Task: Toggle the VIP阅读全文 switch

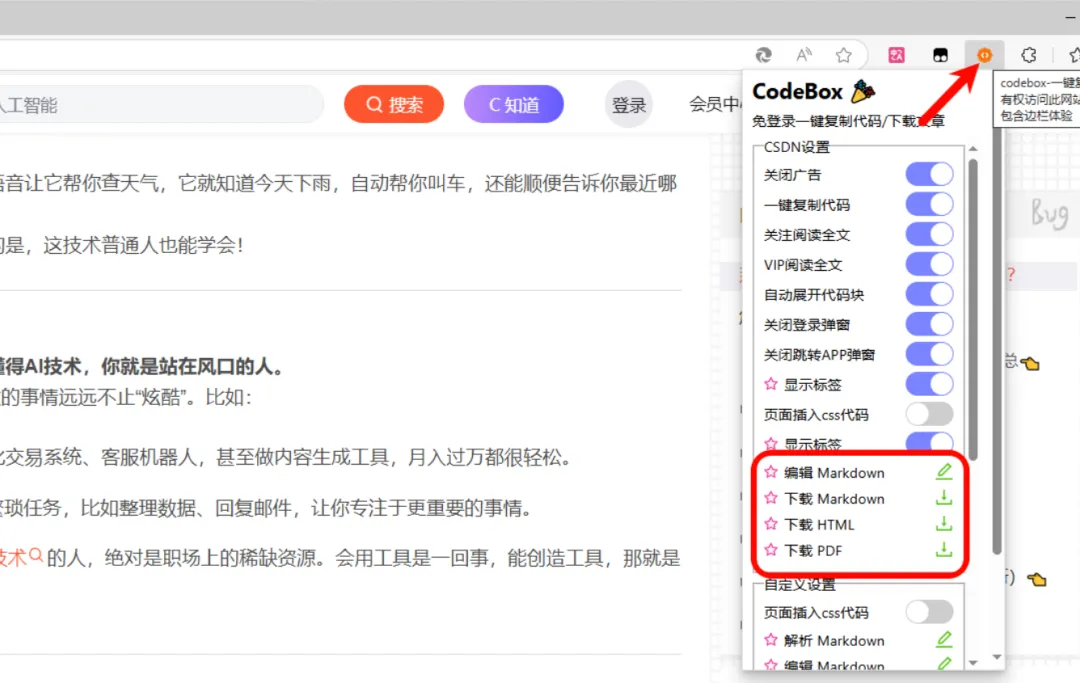Action: (x=929, y=264)
